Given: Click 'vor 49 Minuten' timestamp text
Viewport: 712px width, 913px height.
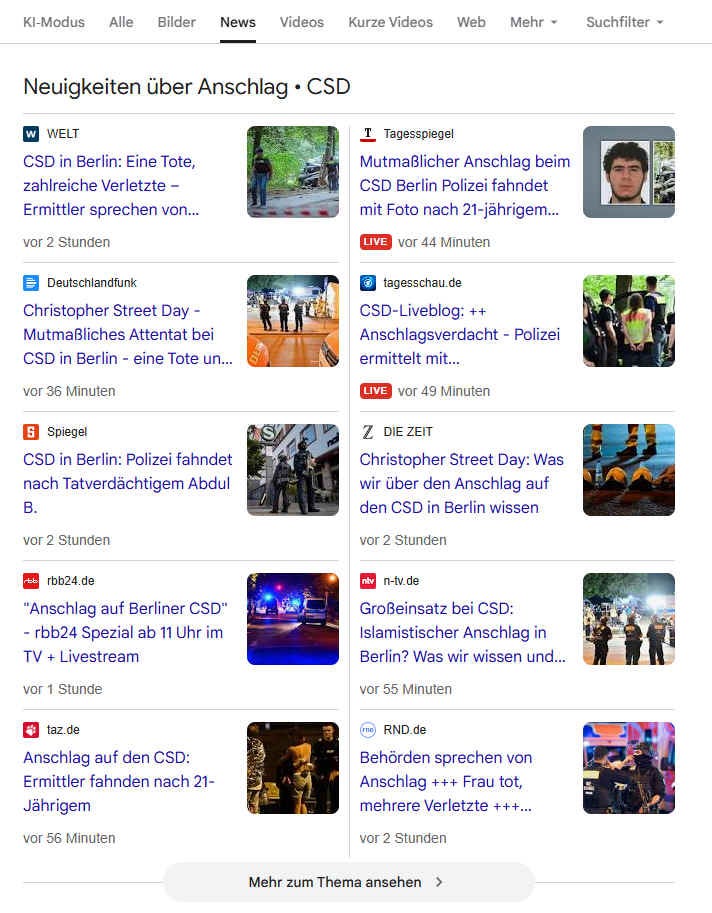Looking at the screenshot, I should coord(444,391).
